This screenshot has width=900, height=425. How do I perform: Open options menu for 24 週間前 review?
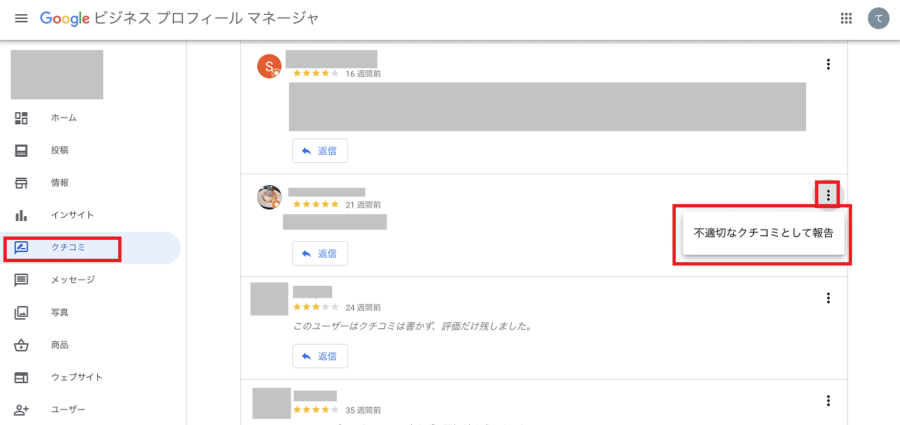point(828,297)
